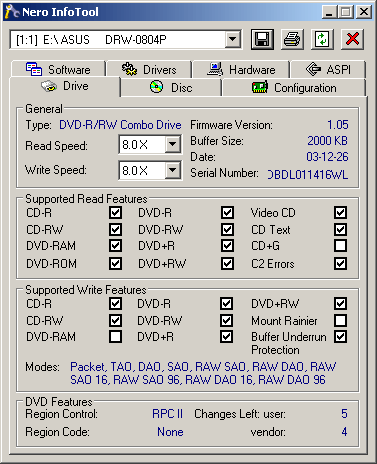This screenshot has height=464, width=377.
Task: Close the Nero InfoTool window
Action: (x=364, y=12)
